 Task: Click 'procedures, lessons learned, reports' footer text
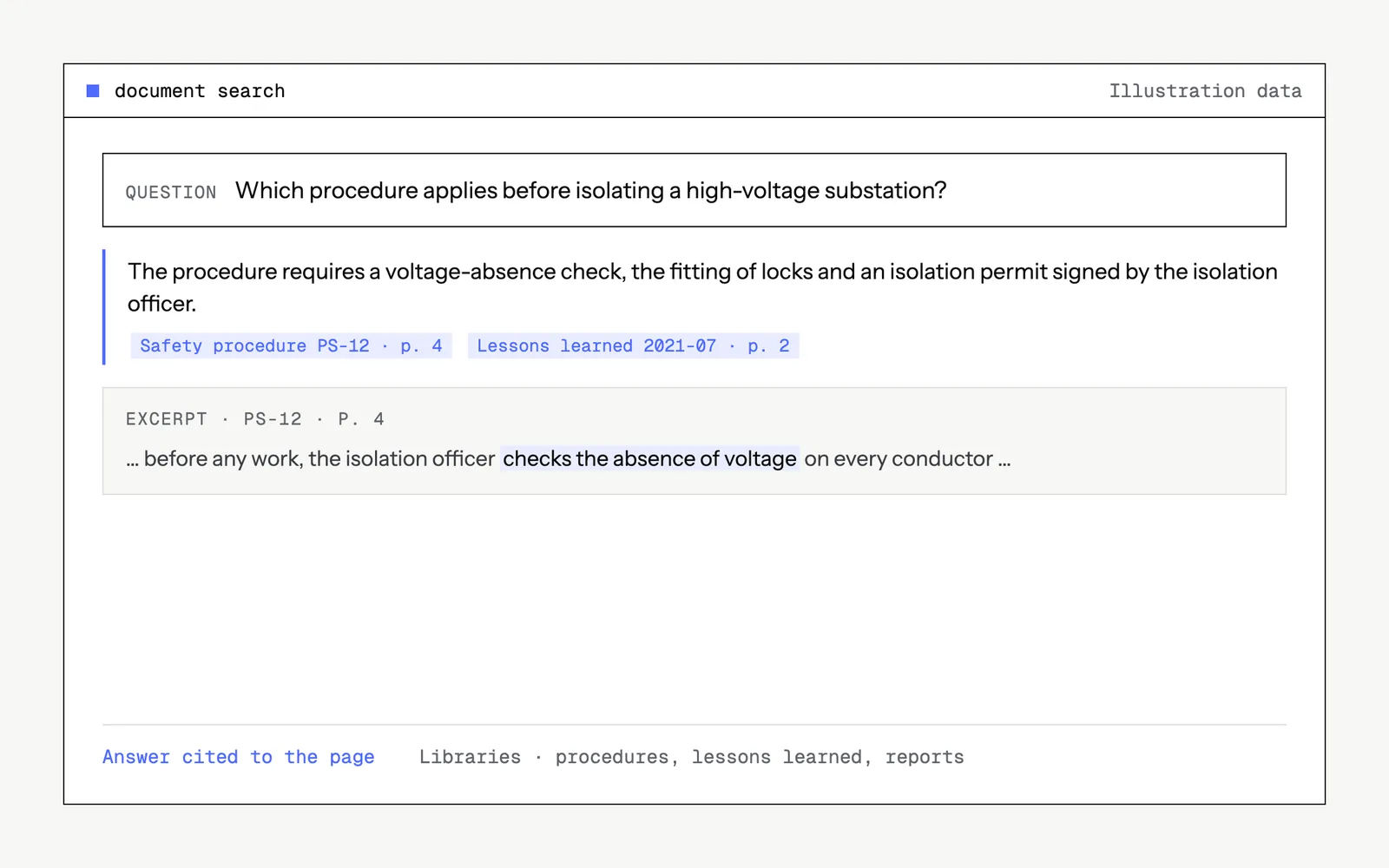[760, 757]
